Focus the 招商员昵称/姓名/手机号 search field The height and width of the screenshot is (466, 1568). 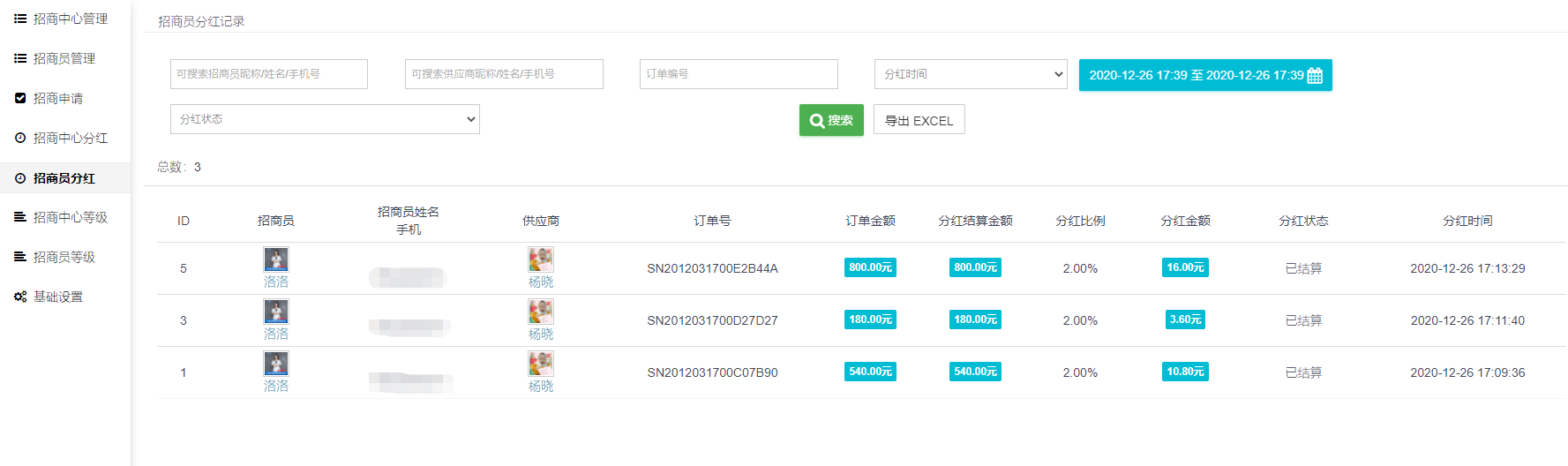click(269, 74)
